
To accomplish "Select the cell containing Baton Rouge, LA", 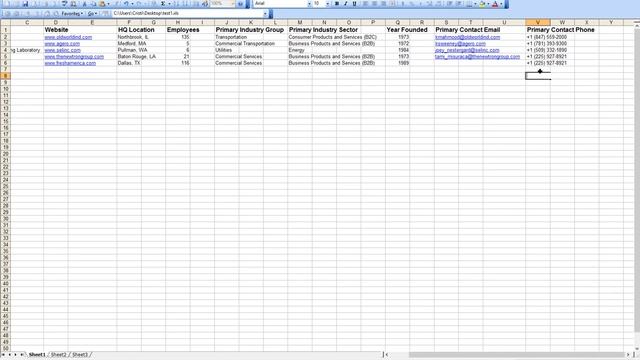I will tap(137, 57).
